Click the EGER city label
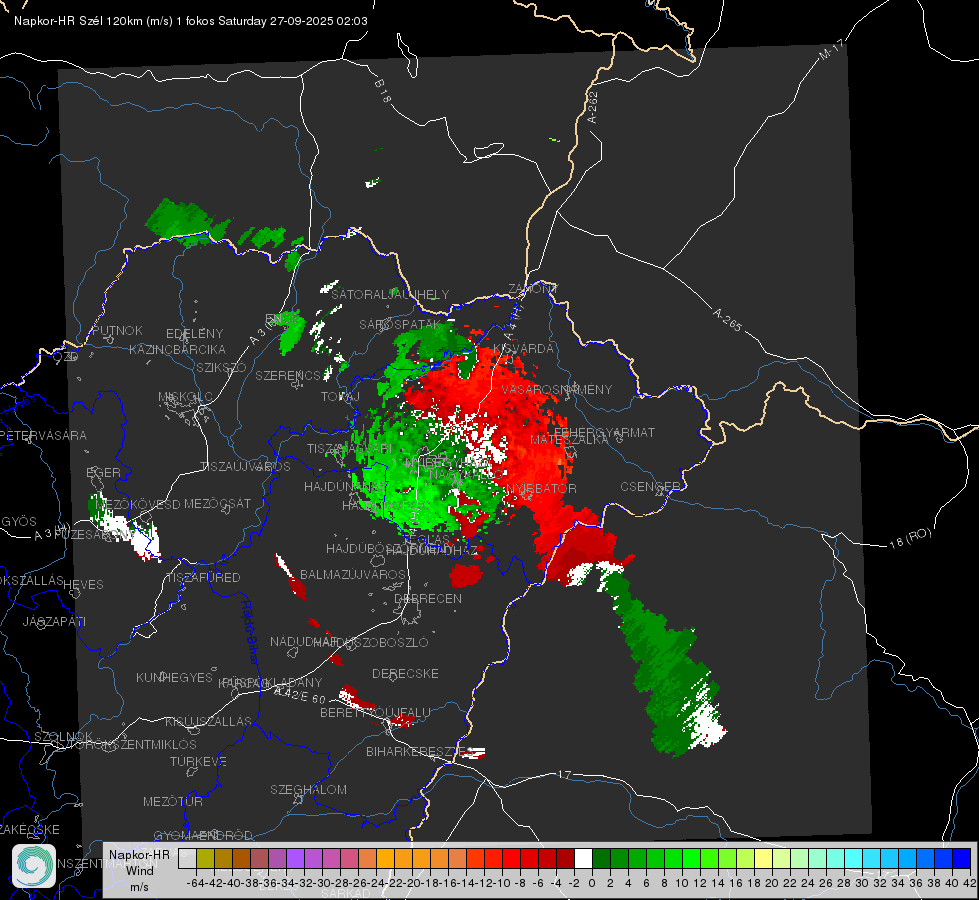 coord(104,472)
